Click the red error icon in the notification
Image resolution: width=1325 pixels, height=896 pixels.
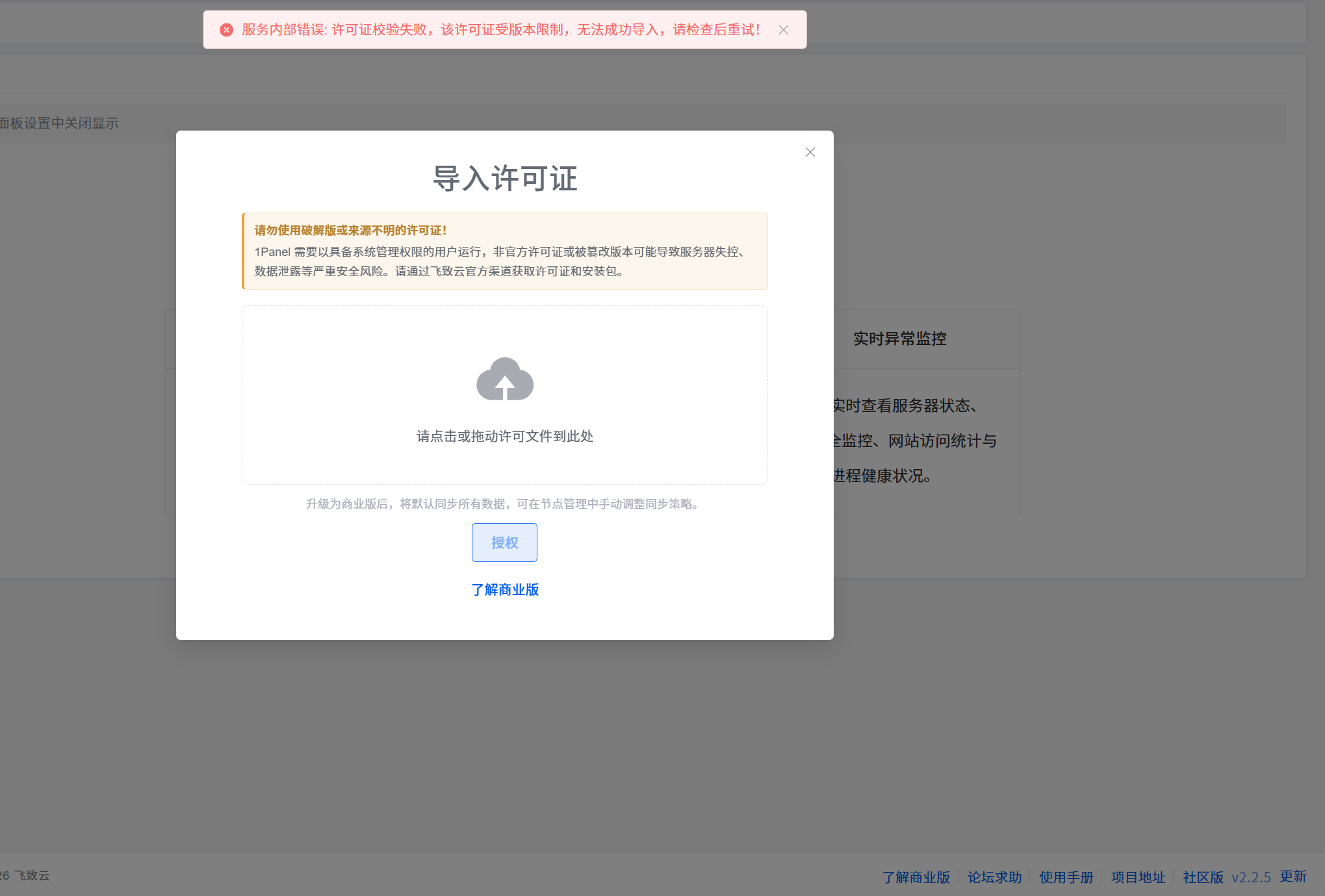point(227,30)
